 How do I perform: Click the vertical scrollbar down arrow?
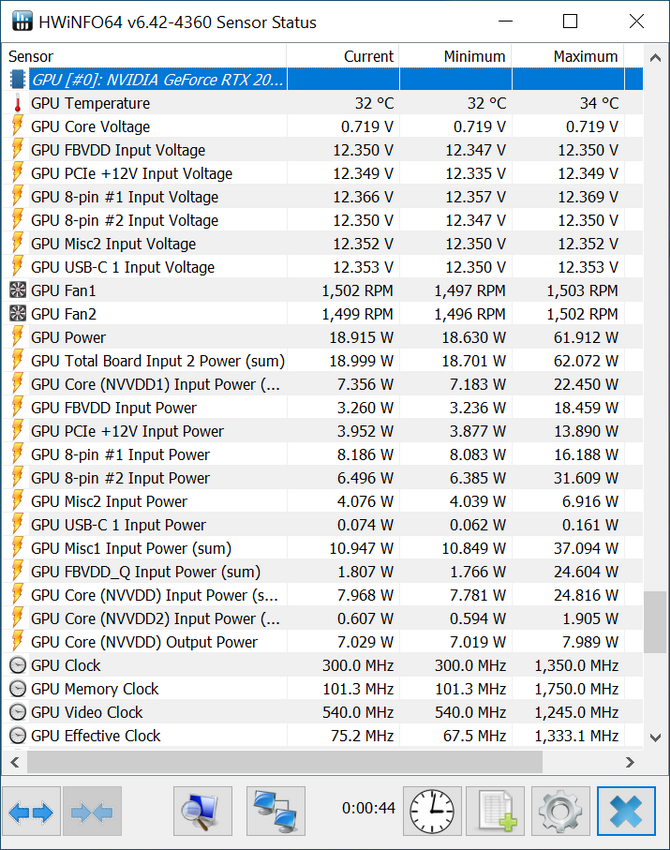[655, 738]
